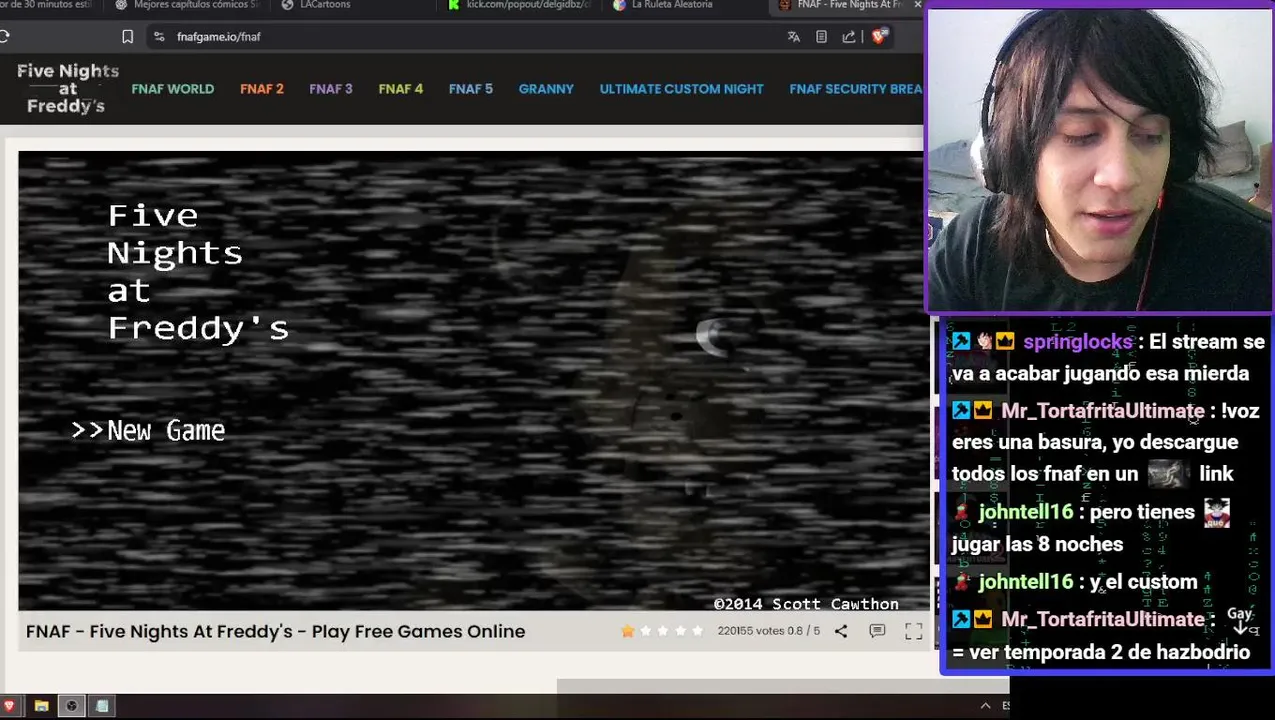Click johntell16 username on "y el custom" message

tap(1026, 582)
